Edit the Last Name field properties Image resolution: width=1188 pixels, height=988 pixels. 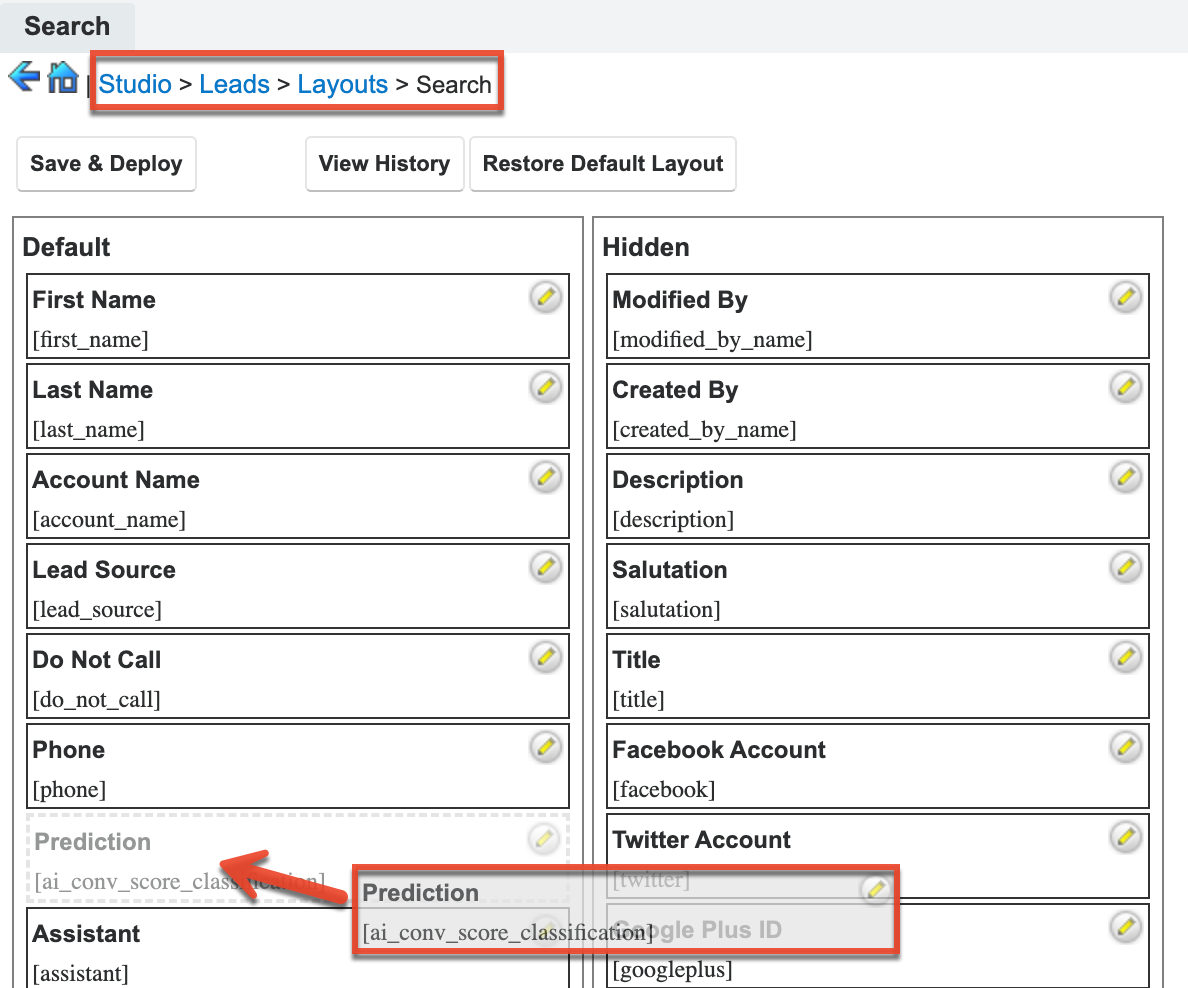tap(545, 386)
